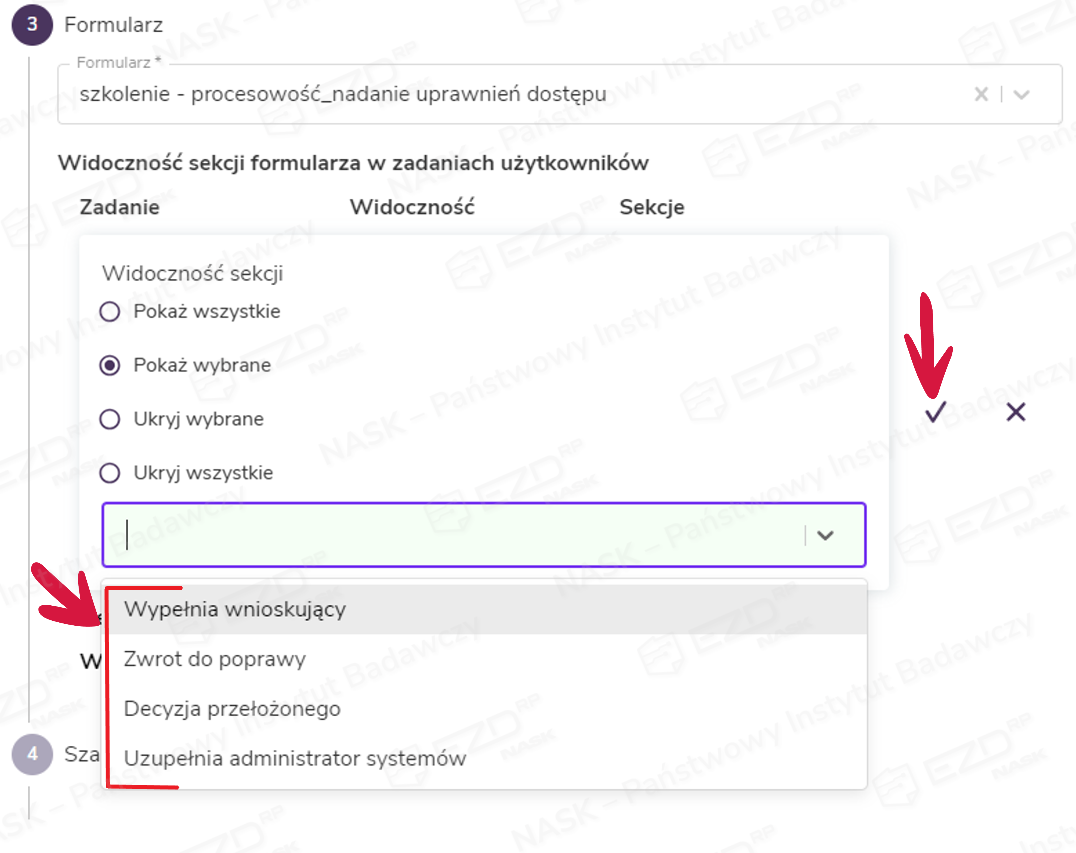Open the szkolenie - procesowość form selector
This screenshot has height=853, width=1076.
coord(500,95)
